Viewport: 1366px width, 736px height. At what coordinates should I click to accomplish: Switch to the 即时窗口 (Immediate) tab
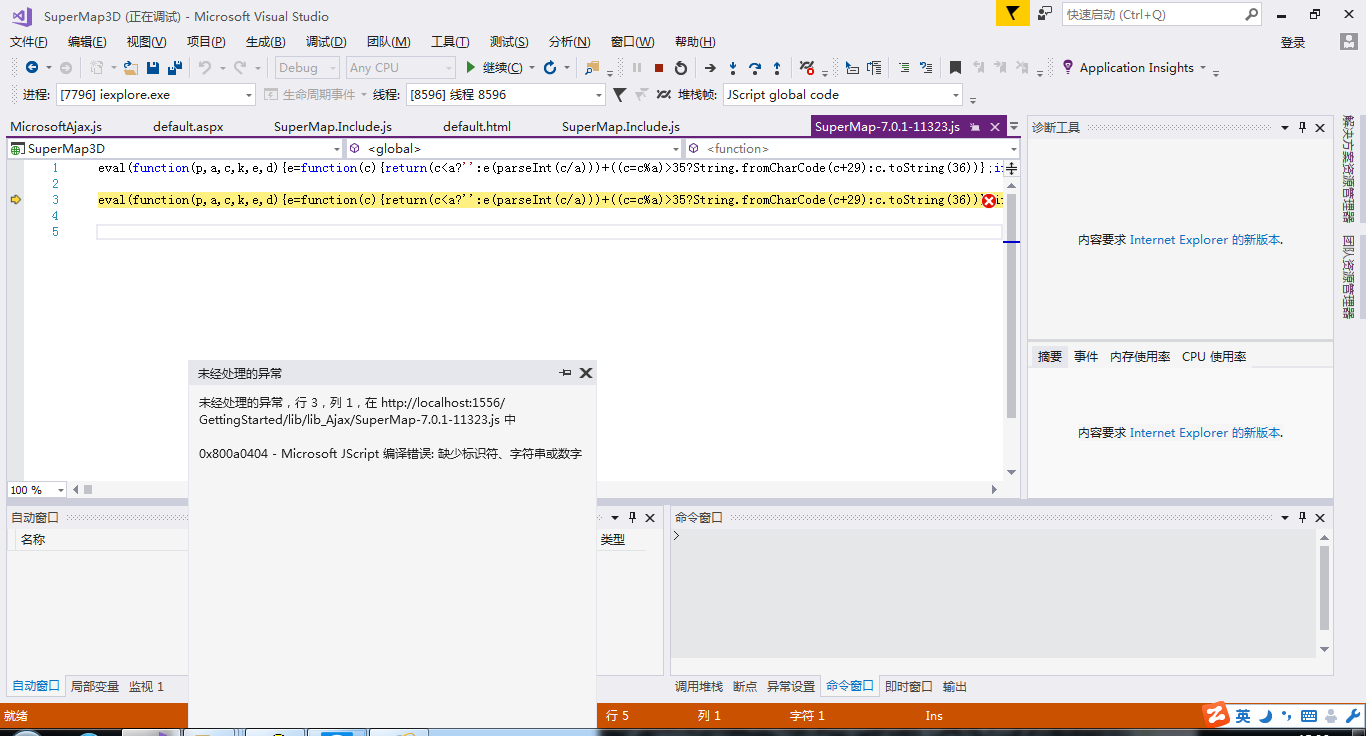tap(909, 687)
